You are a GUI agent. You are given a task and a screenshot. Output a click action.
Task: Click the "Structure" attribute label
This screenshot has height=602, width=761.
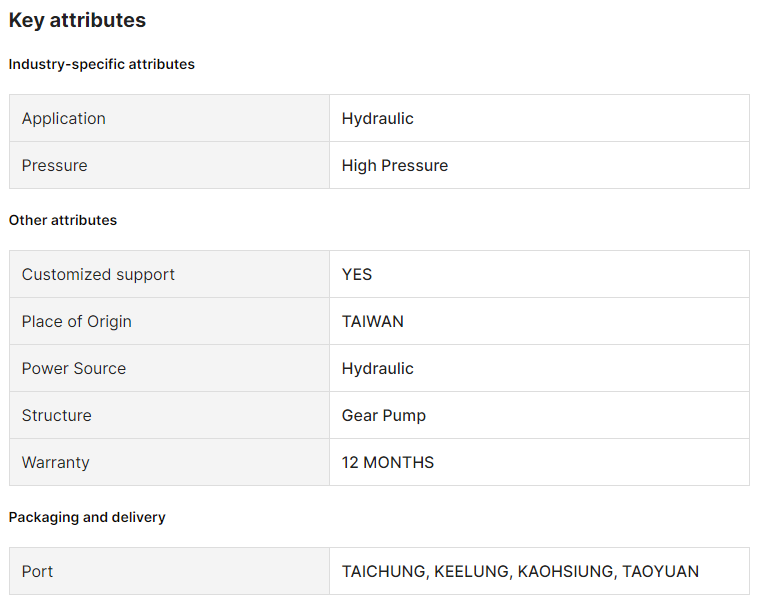pyautogui.click(x=56, y=415)
